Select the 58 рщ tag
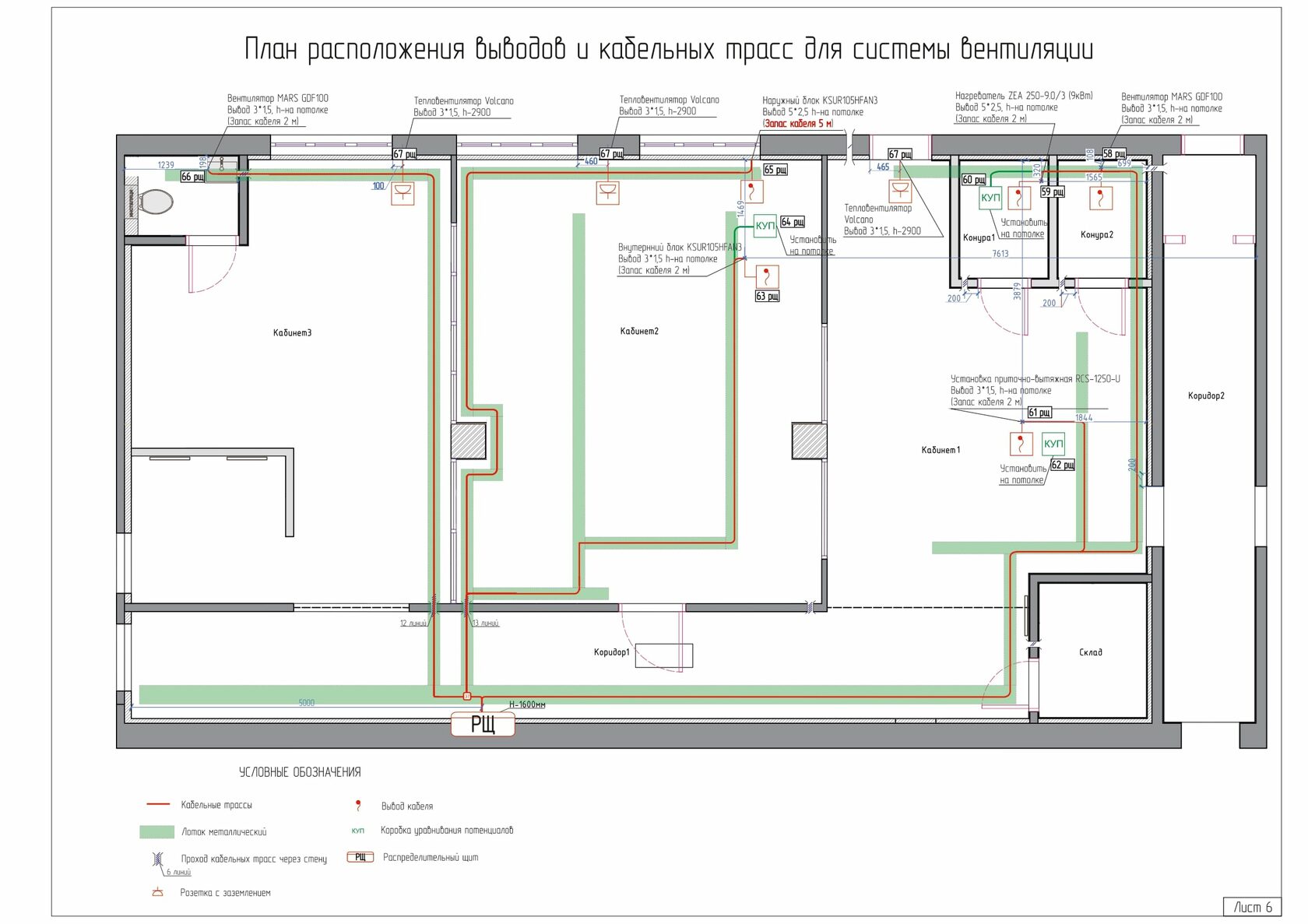This screenshot has height=924, width=1308. pyautogui.click(x=1114, y=154)
